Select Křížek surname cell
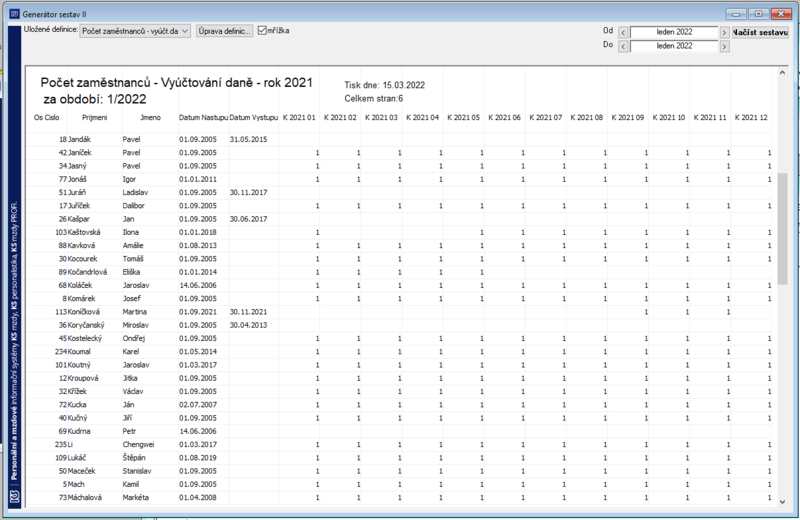The image size is (800, 520). click(x=77, y=391)
